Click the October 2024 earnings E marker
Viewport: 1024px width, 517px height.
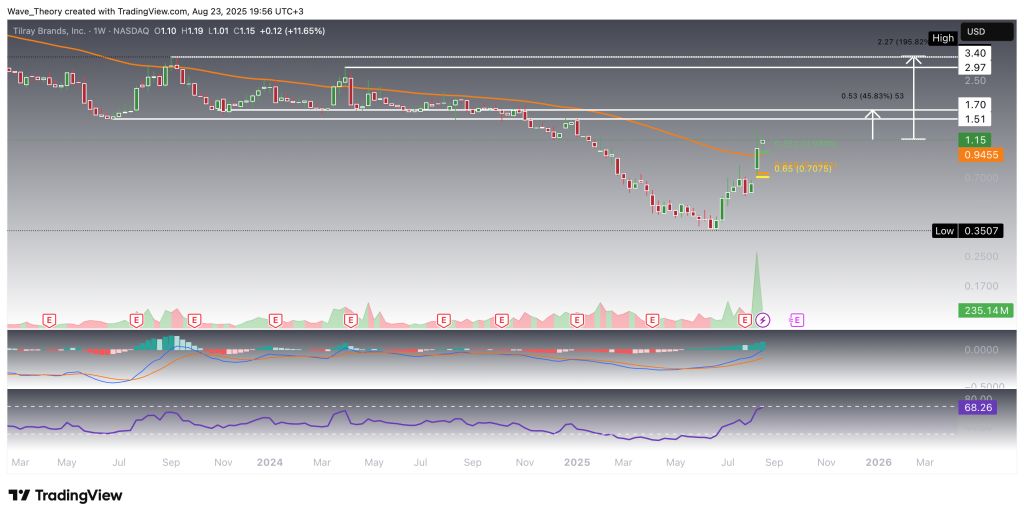coord(501,320)
